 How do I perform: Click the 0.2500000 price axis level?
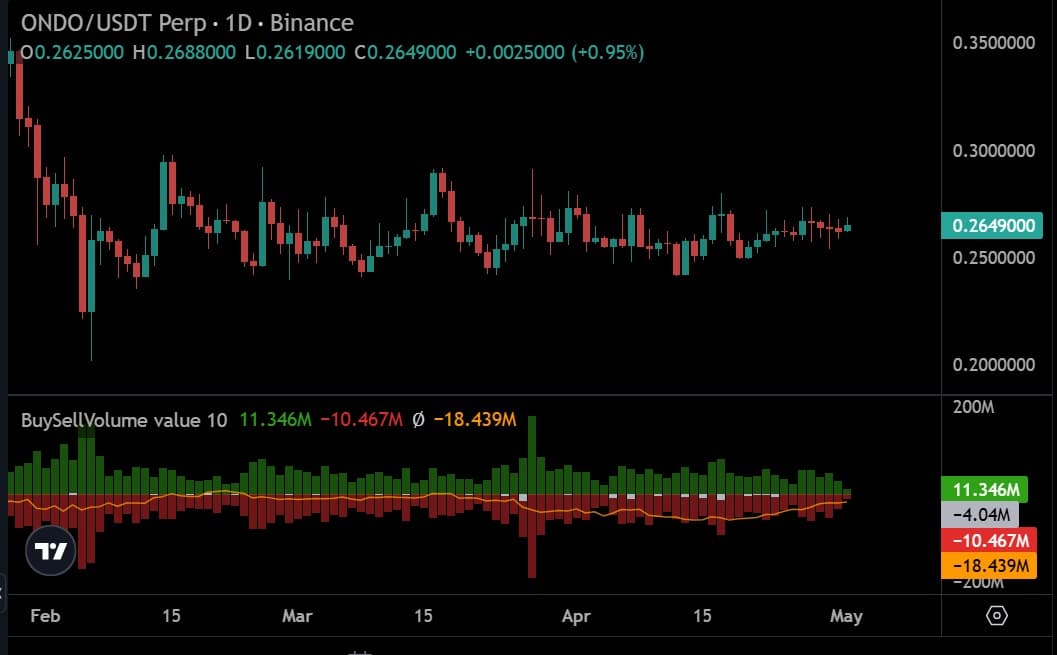994,257
